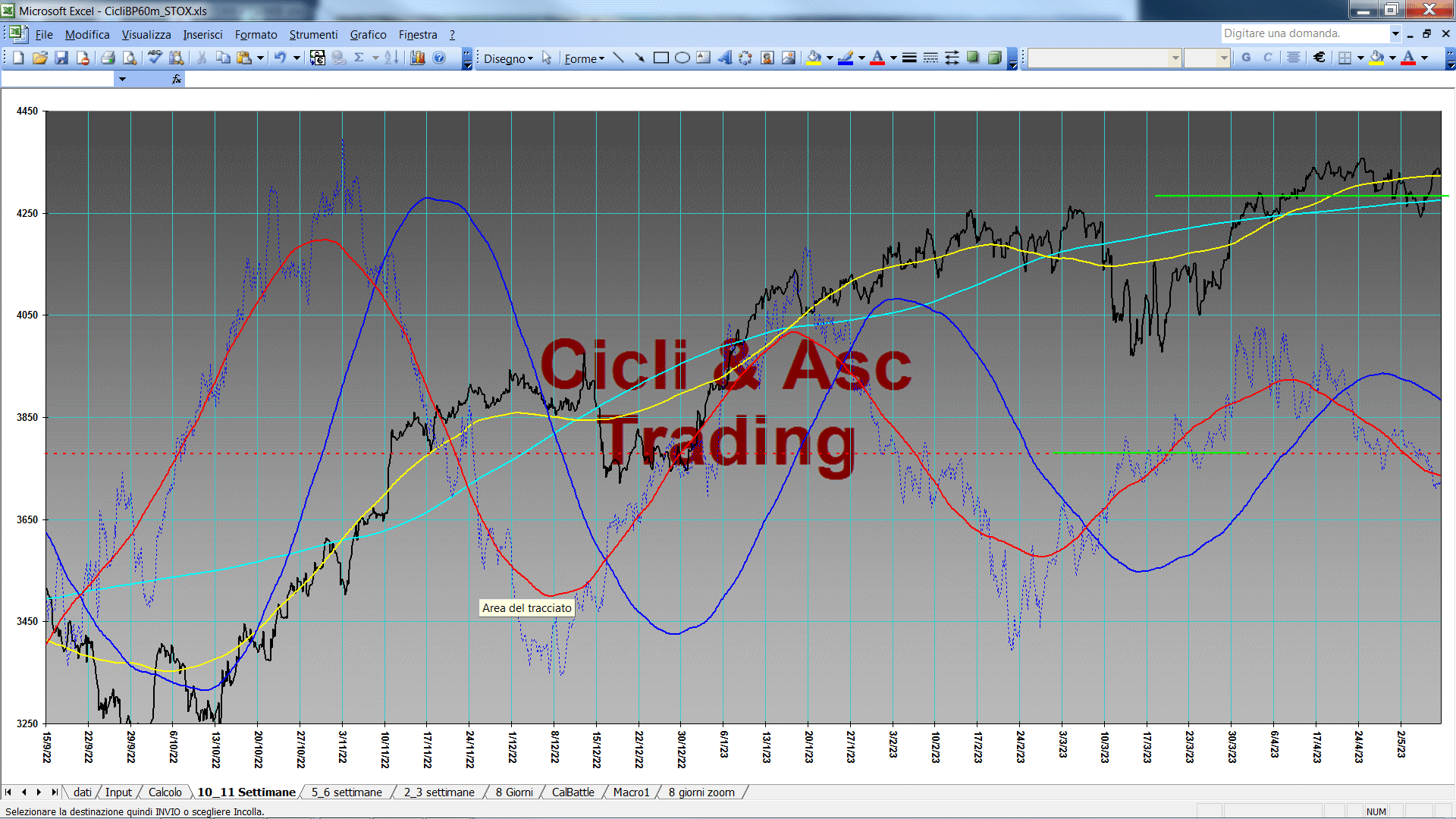Open the Modifica menu
Screen dimensions: 1456x819
[87, 35]
